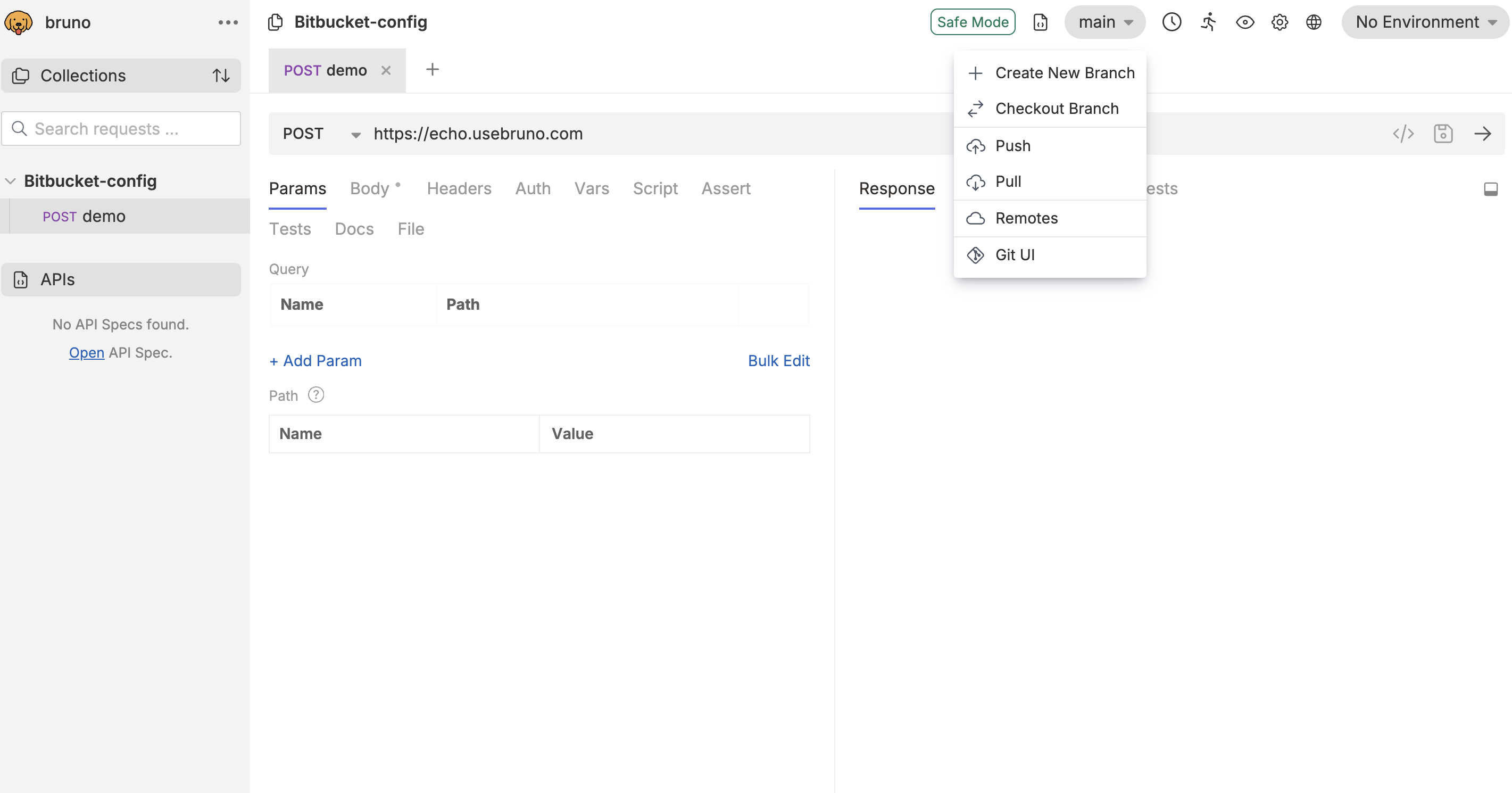Add a new request tab
Screen dimensions: 1512x793
click(432, 69)
